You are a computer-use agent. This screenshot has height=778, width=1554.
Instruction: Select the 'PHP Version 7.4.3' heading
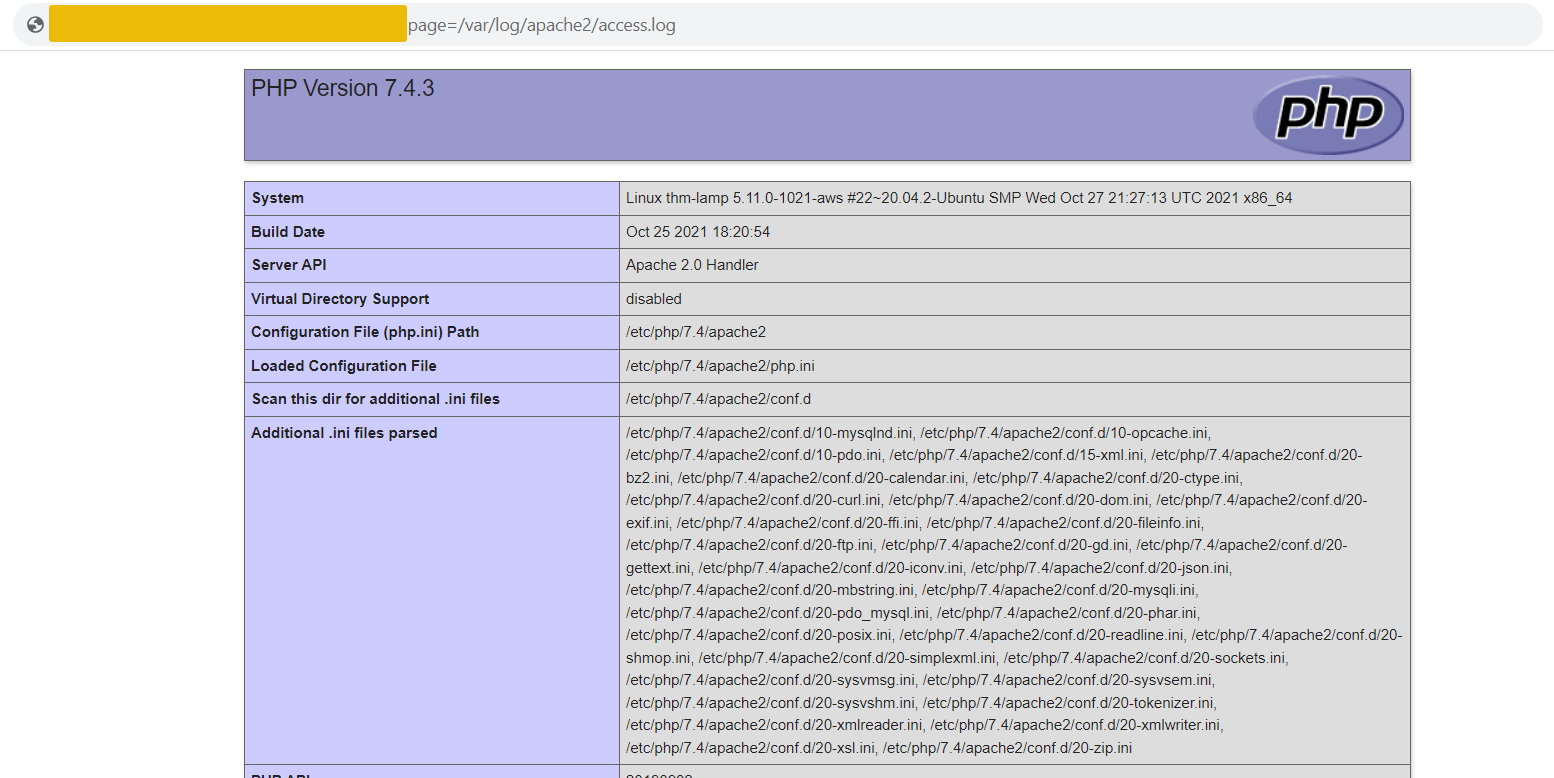pos(343,88)
